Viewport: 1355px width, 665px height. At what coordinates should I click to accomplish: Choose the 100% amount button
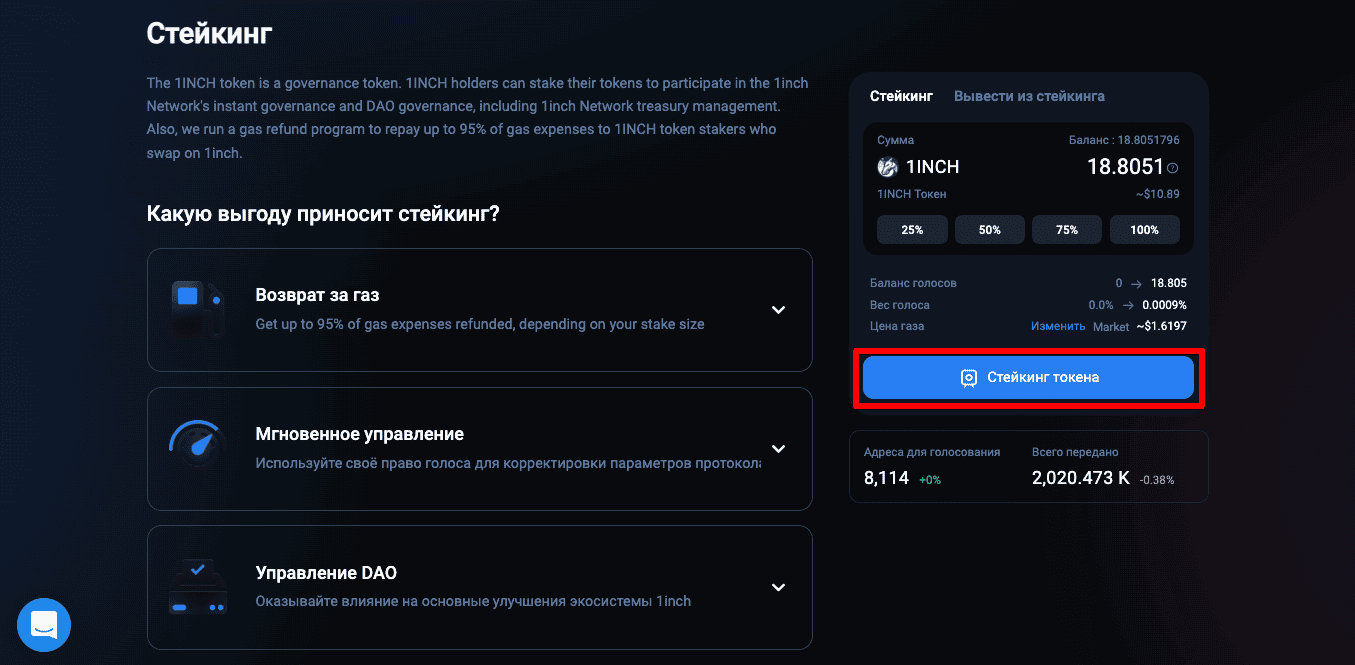[1145, 230]
